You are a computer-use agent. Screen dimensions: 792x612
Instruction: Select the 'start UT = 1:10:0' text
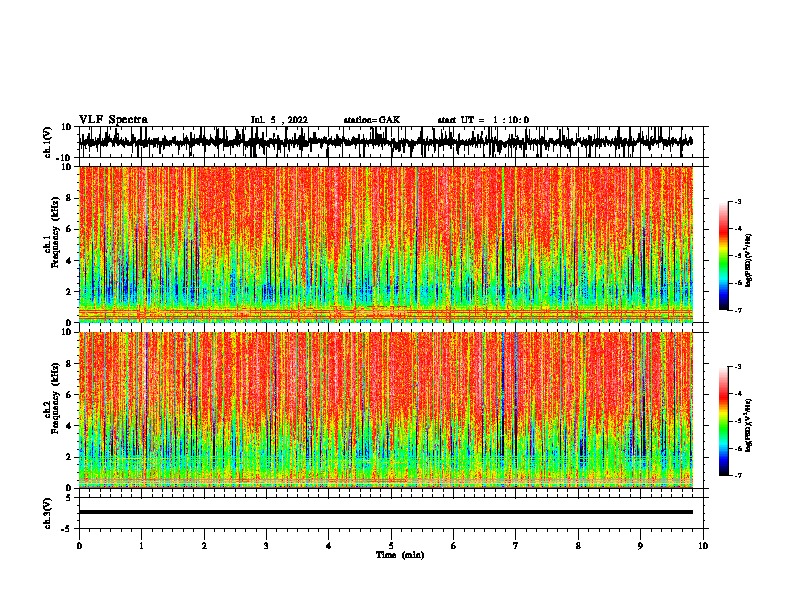point(483,120)
